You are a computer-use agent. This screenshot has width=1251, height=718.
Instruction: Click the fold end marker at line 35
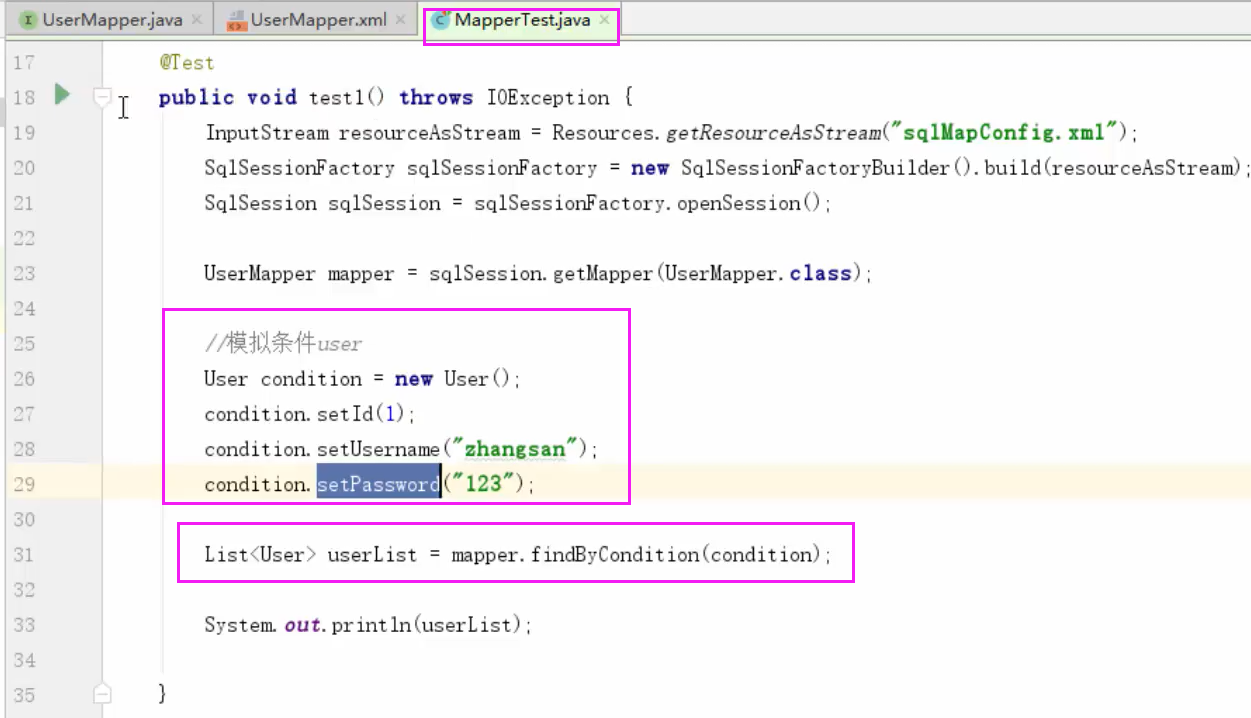pos(101,693)
